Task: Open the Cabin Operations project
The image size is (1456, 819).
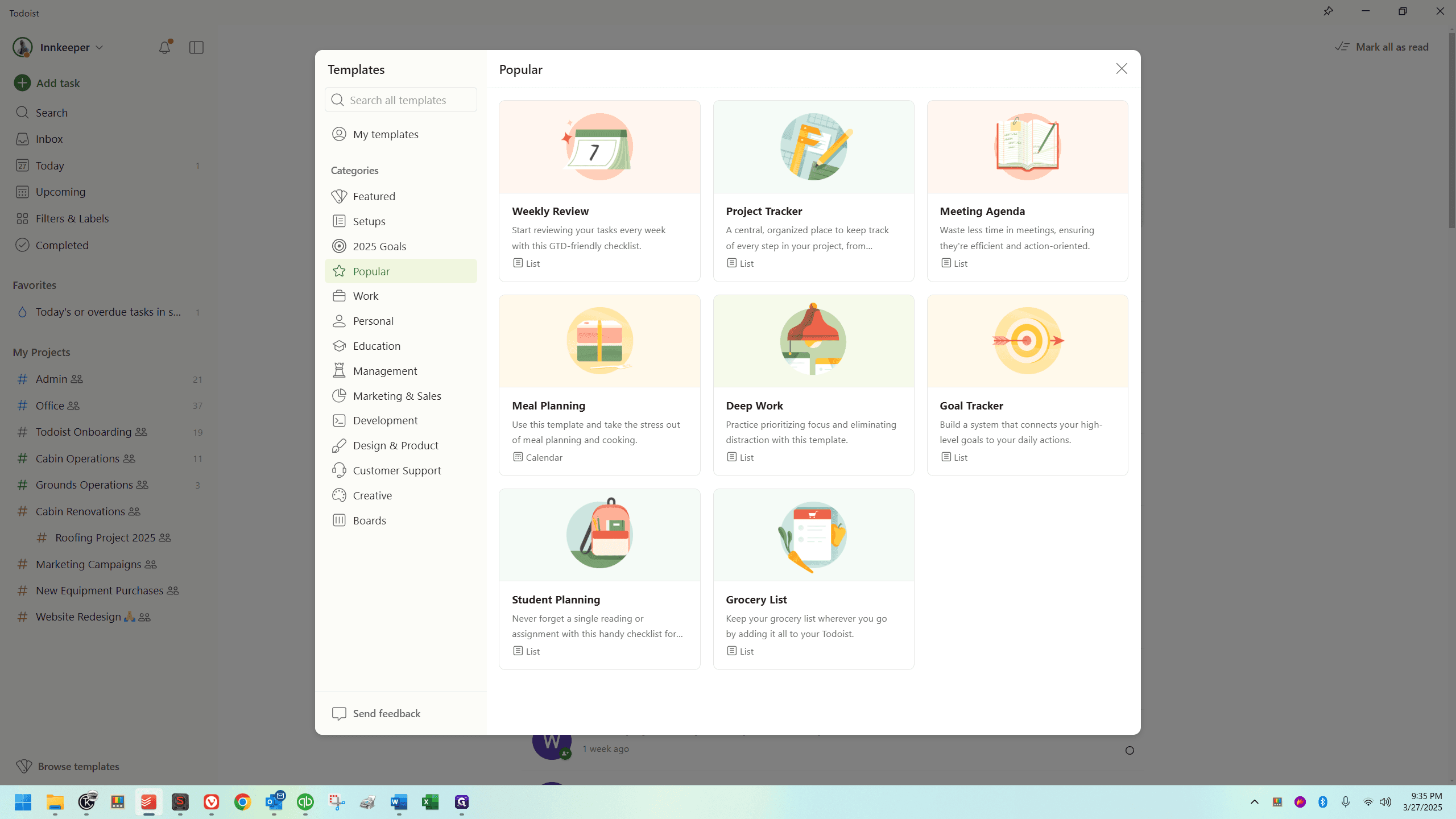Action: pyautogui.click(x=108, y=458)
